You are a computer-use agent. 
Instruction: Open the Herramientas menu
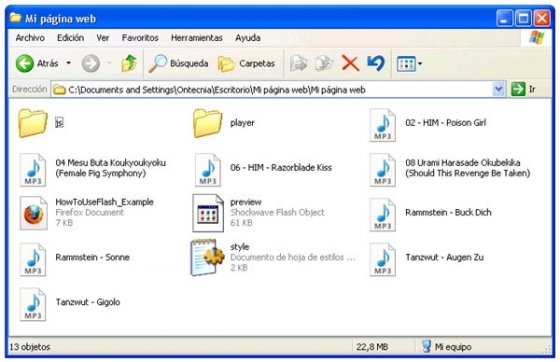pos(197,38)
